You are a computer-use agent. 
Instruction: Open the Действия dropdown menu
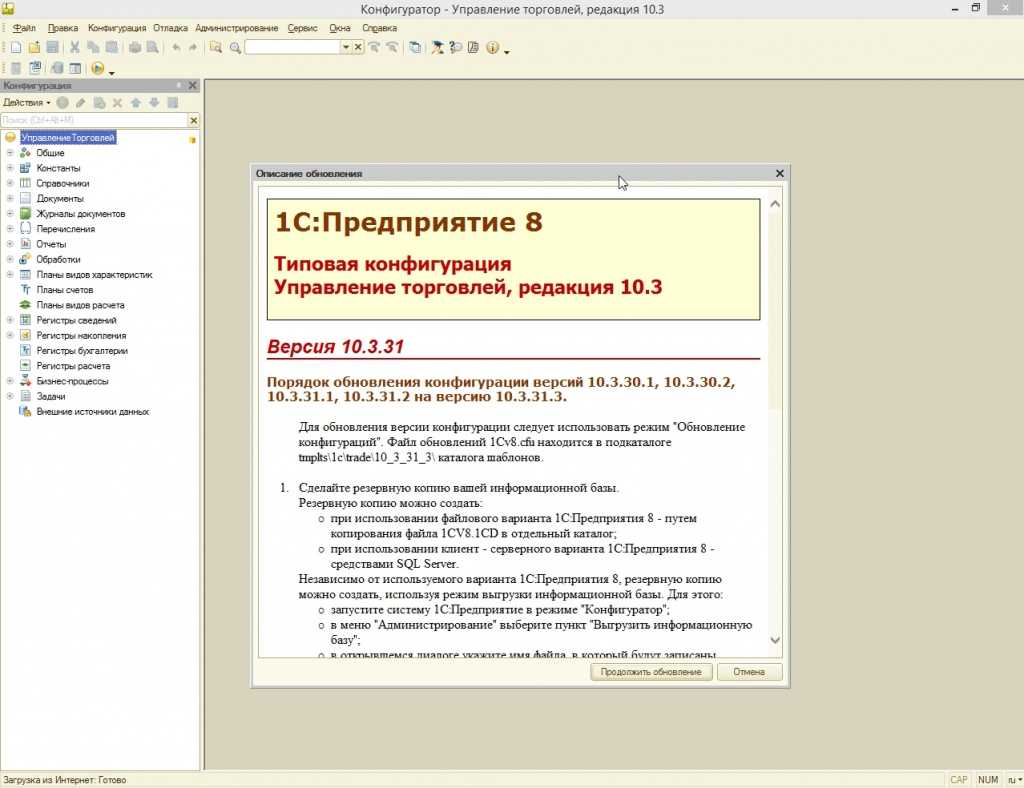click(26, 102)
